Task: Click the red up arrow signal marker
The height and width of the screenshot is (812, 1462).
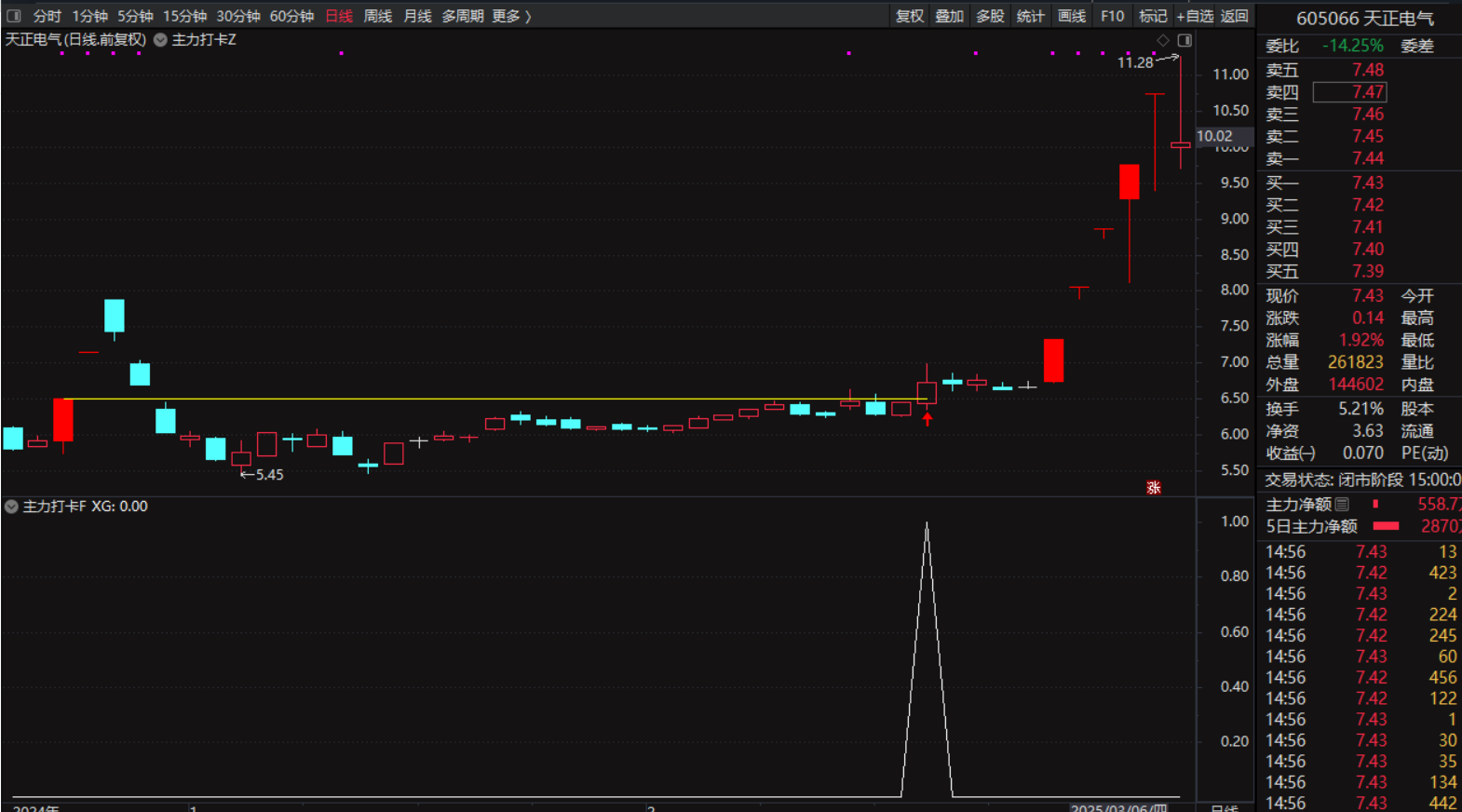Action: (x=927, y=420)
